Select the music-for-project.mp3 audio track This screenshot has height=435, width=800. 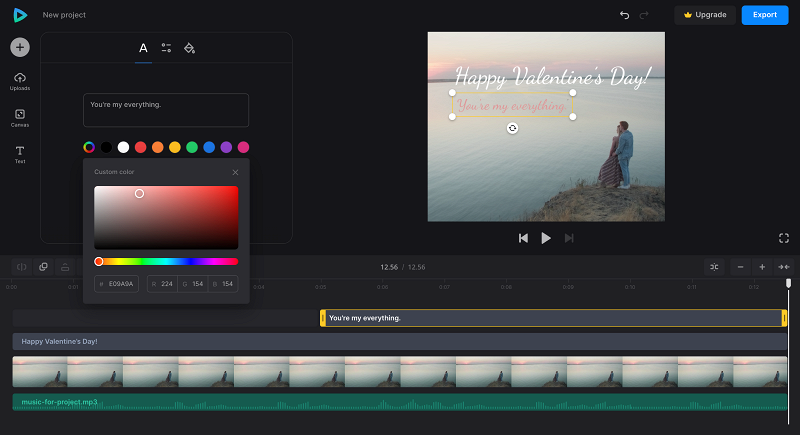pyautogui.click(x=399, y=402)
